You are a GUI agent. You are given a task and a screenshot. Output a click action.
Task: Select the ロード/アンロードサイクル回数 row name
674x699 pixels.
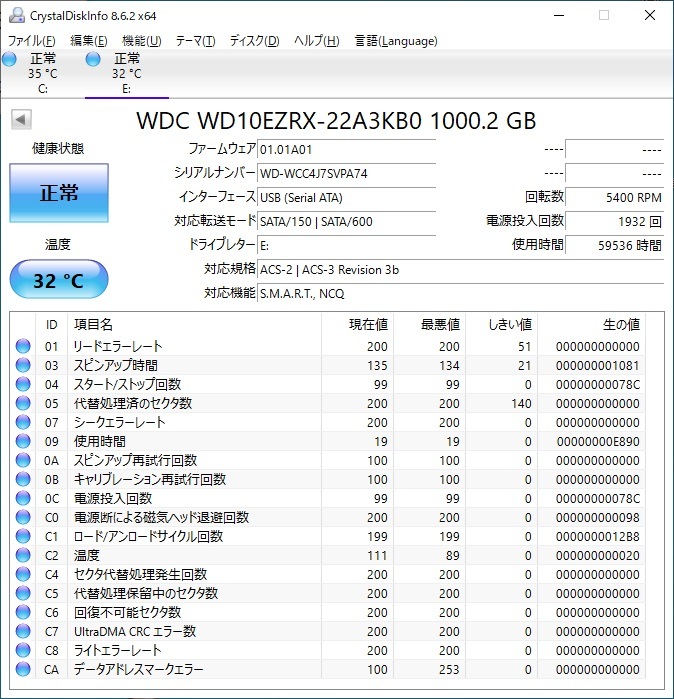tap(148, 536)
